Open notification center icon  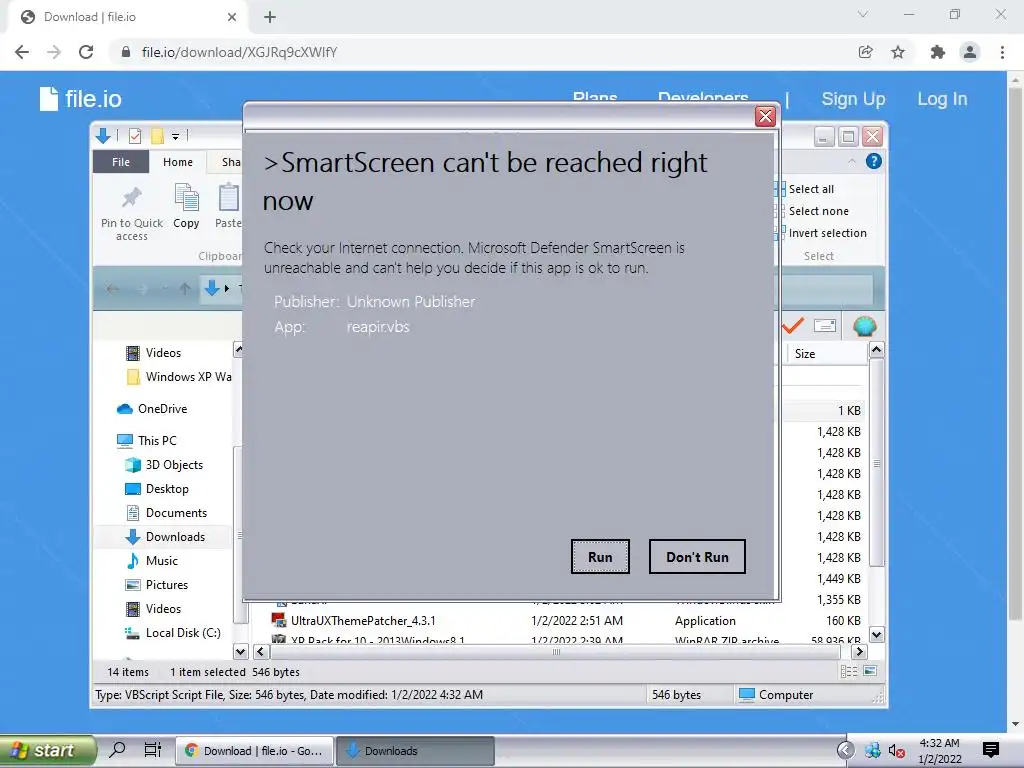coord(990,750)
